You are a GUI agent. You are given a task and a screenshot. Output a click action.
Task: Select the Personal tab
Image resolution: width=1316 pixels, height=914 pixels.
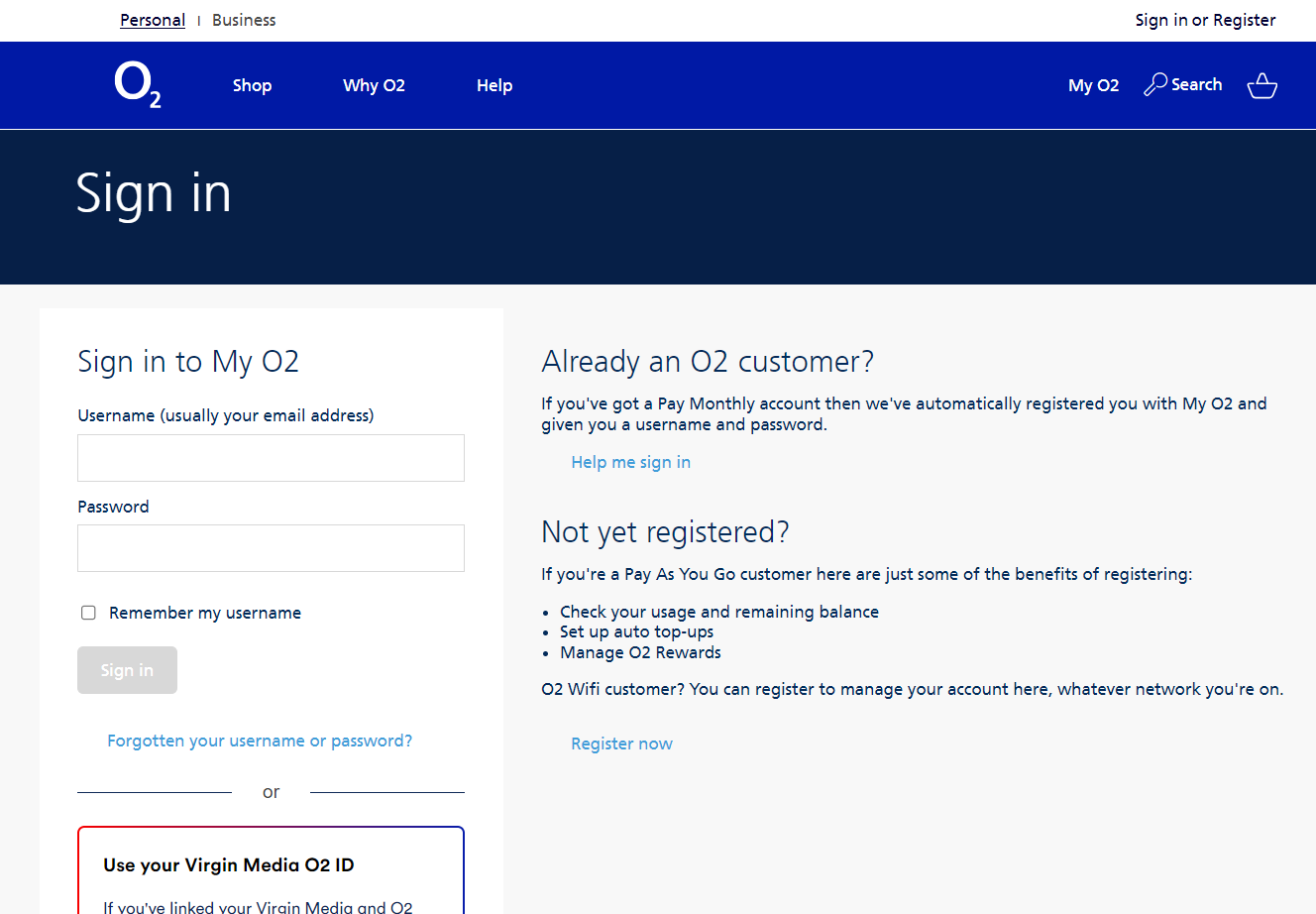pyautogui.click(x=153, y=20)
